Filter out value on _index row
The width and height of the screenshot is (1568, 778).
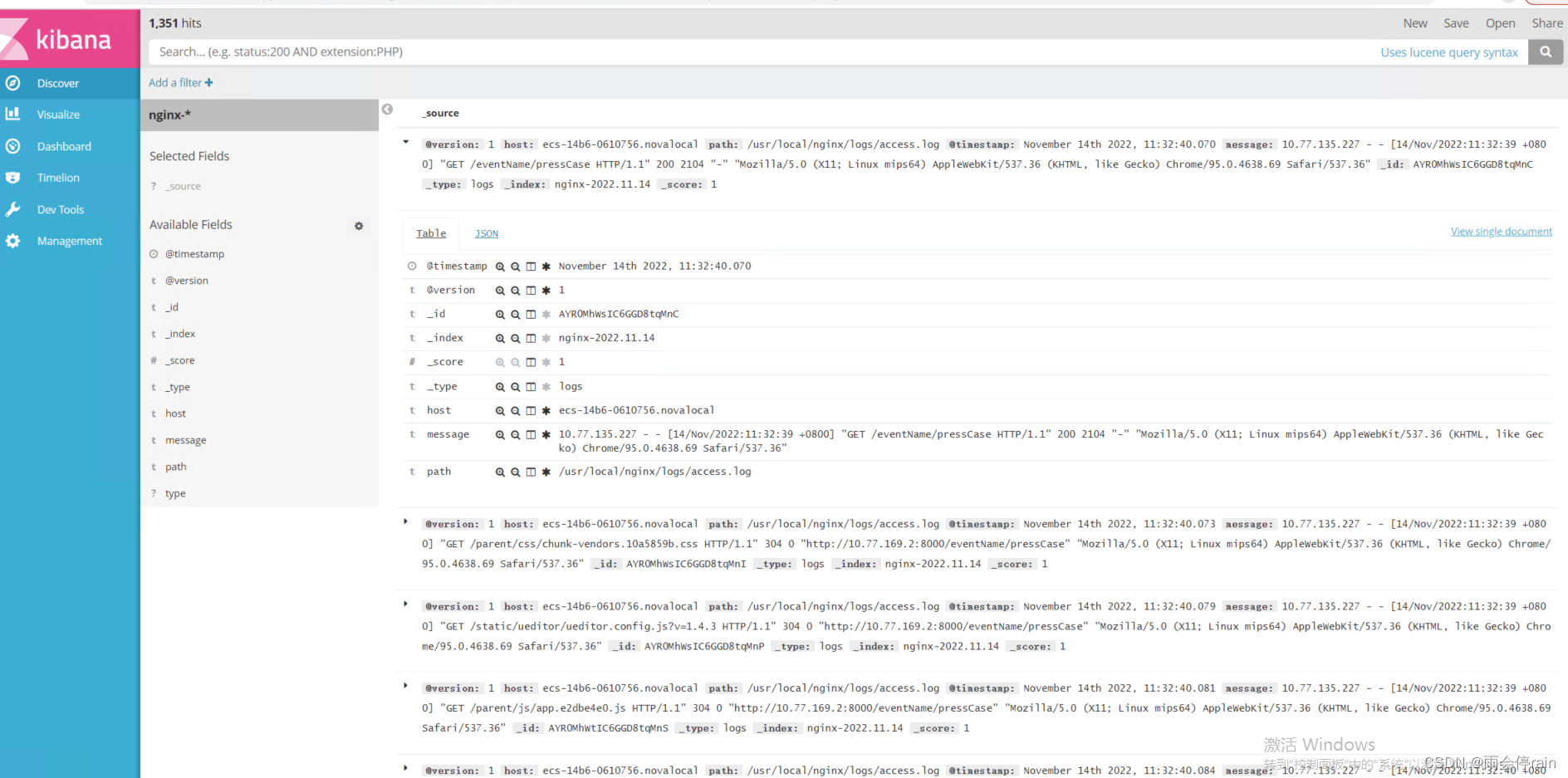pyautogui.click(x=515, y=339)
